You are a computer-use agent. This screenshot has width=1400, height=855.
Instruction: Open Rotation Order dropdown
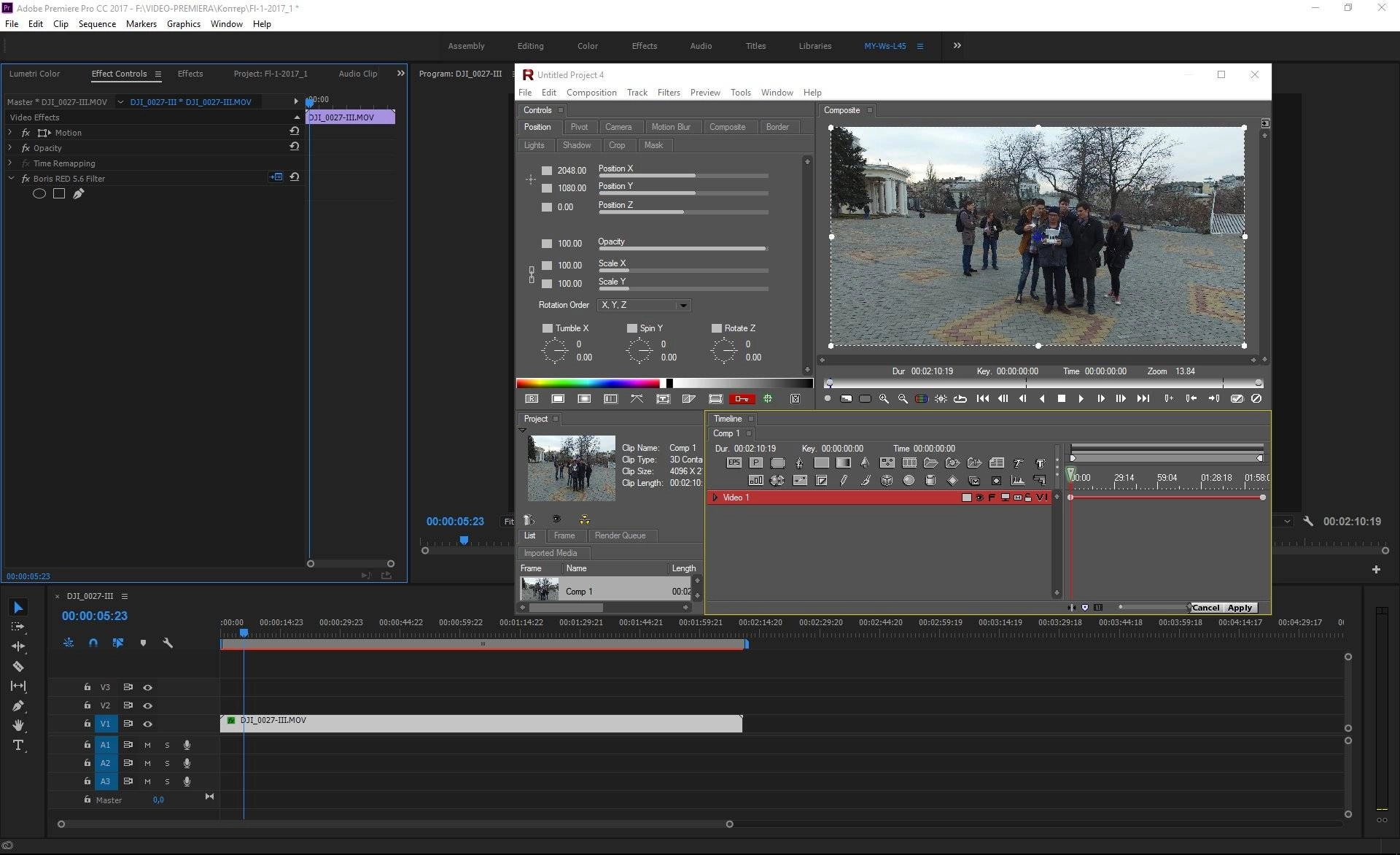tap(644, 305)
